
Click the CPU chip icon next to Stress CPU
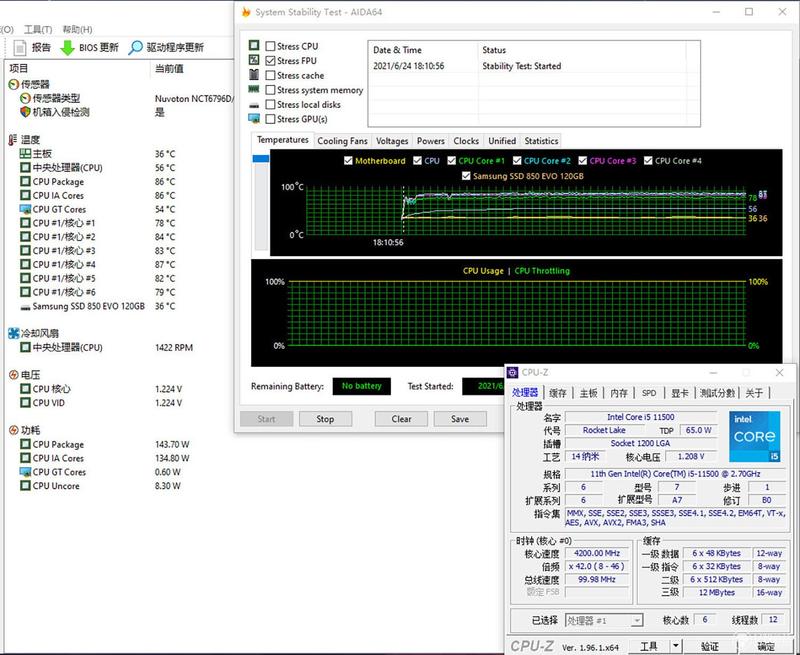(254, 45)
